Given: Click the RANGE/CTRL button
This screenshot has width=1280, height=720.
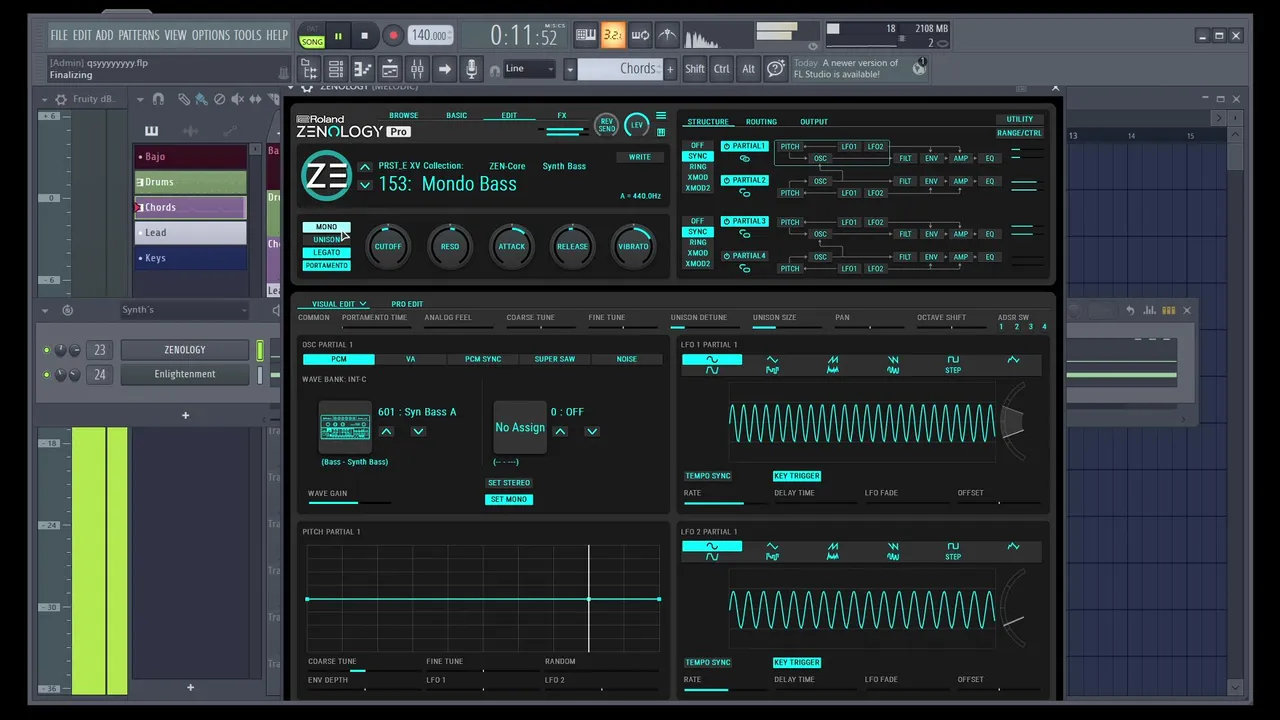Looking at the screenshot, I should click(x=1020, y=133).
